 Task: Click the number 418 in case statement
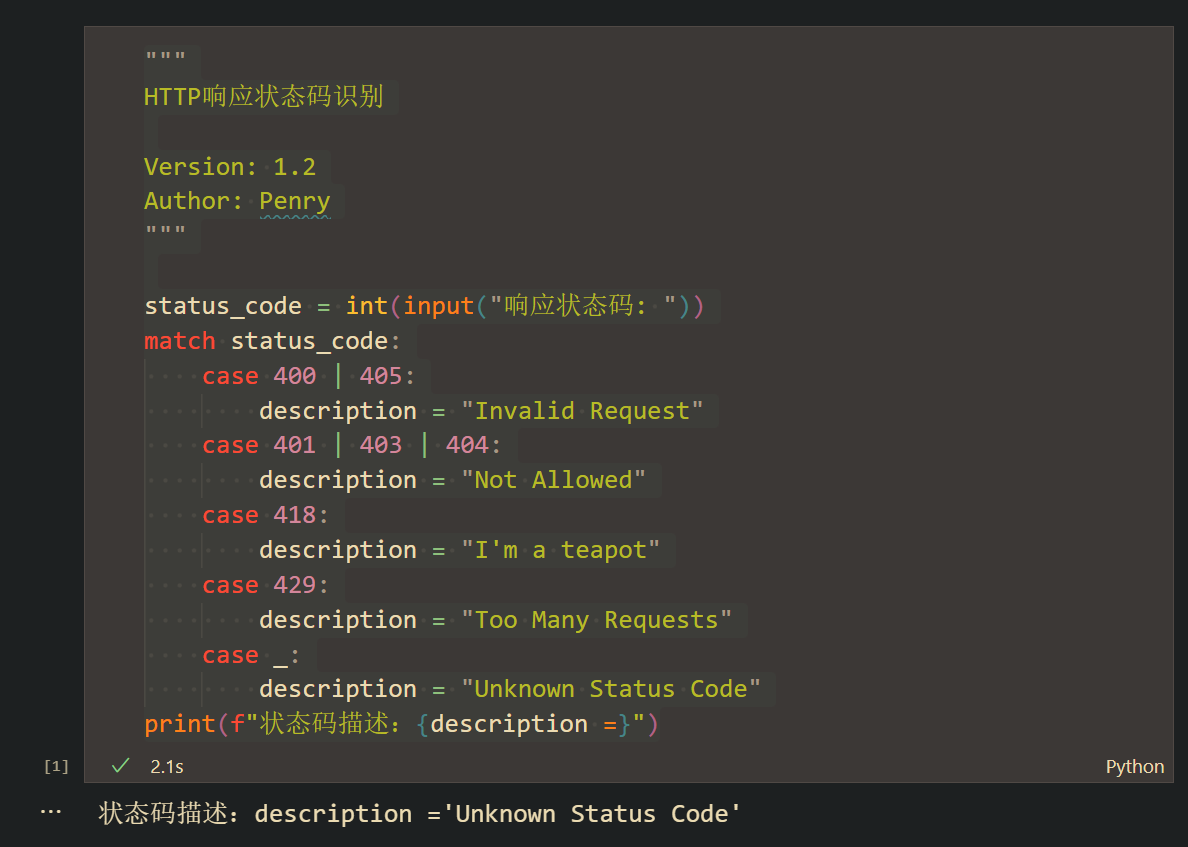click(294, 515)
